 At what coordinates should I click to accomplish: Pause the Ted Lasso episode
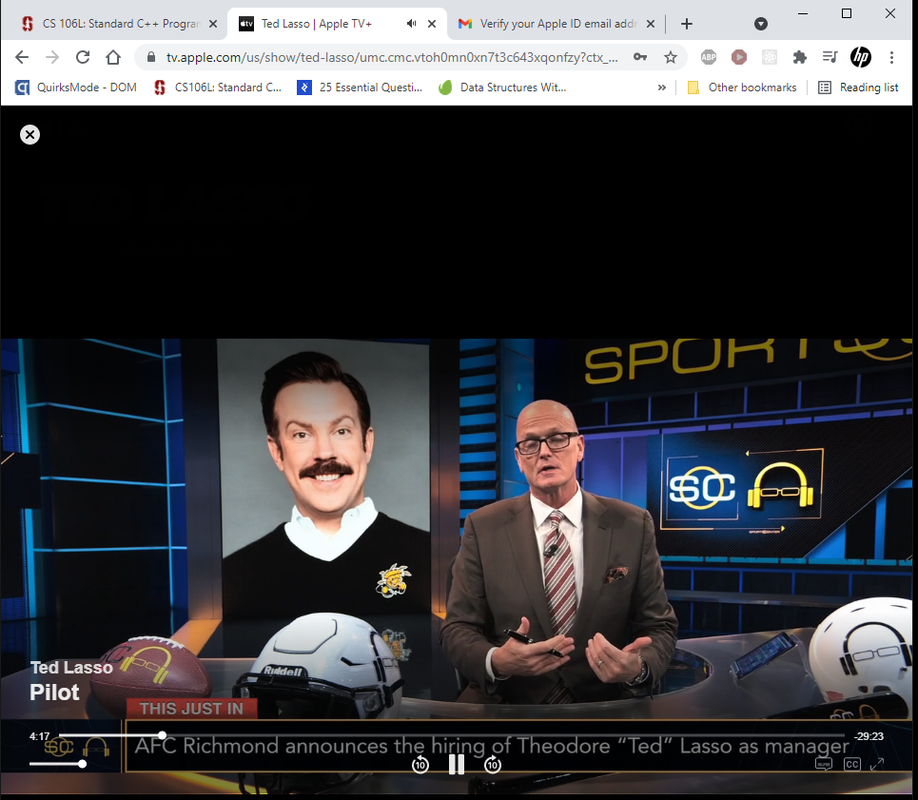click(x=456, y=764)
